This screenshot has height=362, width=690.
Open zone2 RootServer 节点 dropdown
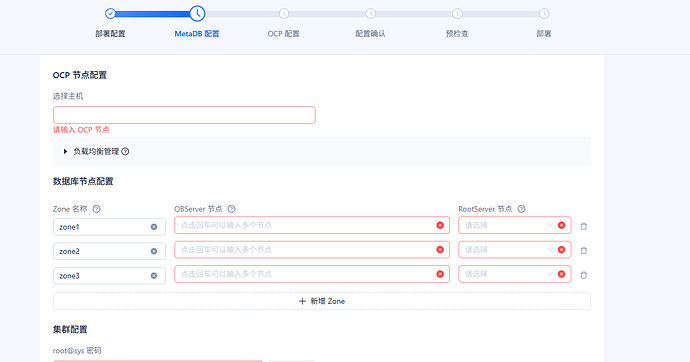(x=514, y=249)
